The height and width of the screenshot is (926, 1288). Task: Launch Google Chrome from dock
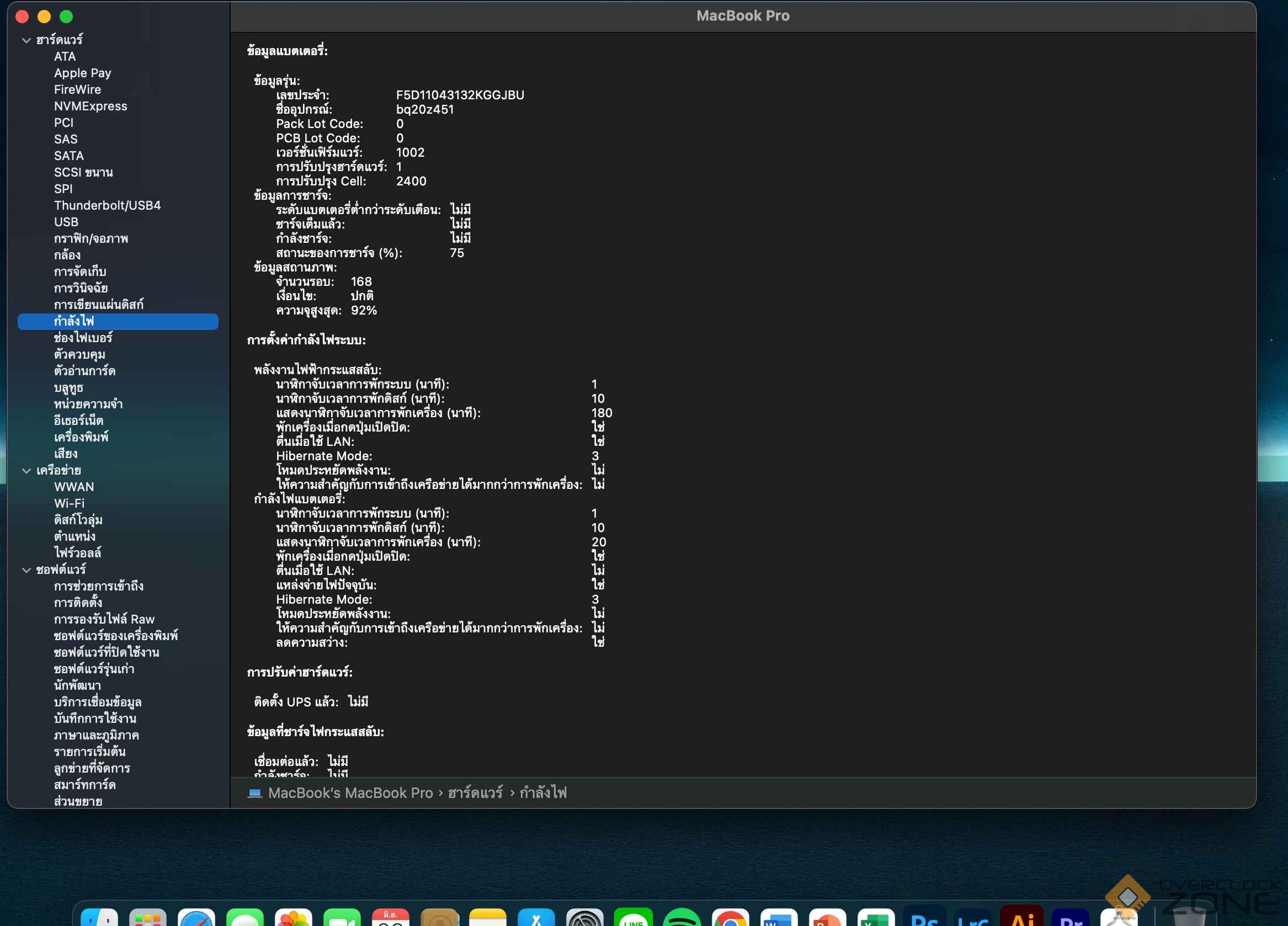[x=730, y=918]
